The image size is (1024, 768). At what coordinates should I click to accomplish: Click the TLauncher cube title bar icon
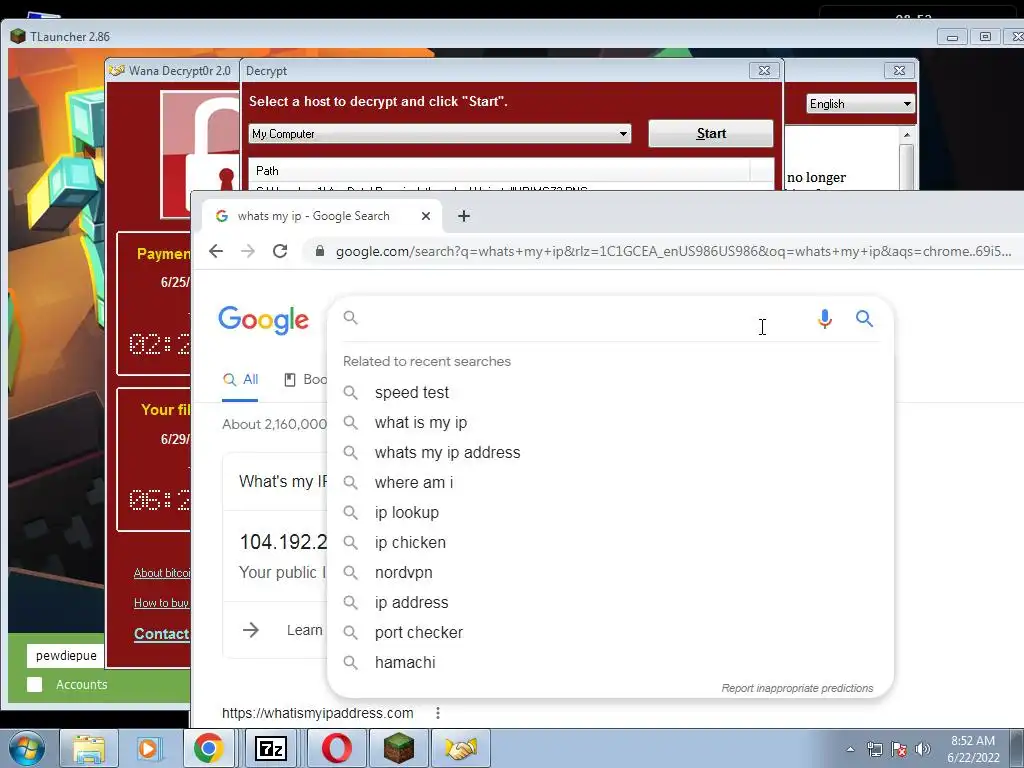[x=18, y=37]
